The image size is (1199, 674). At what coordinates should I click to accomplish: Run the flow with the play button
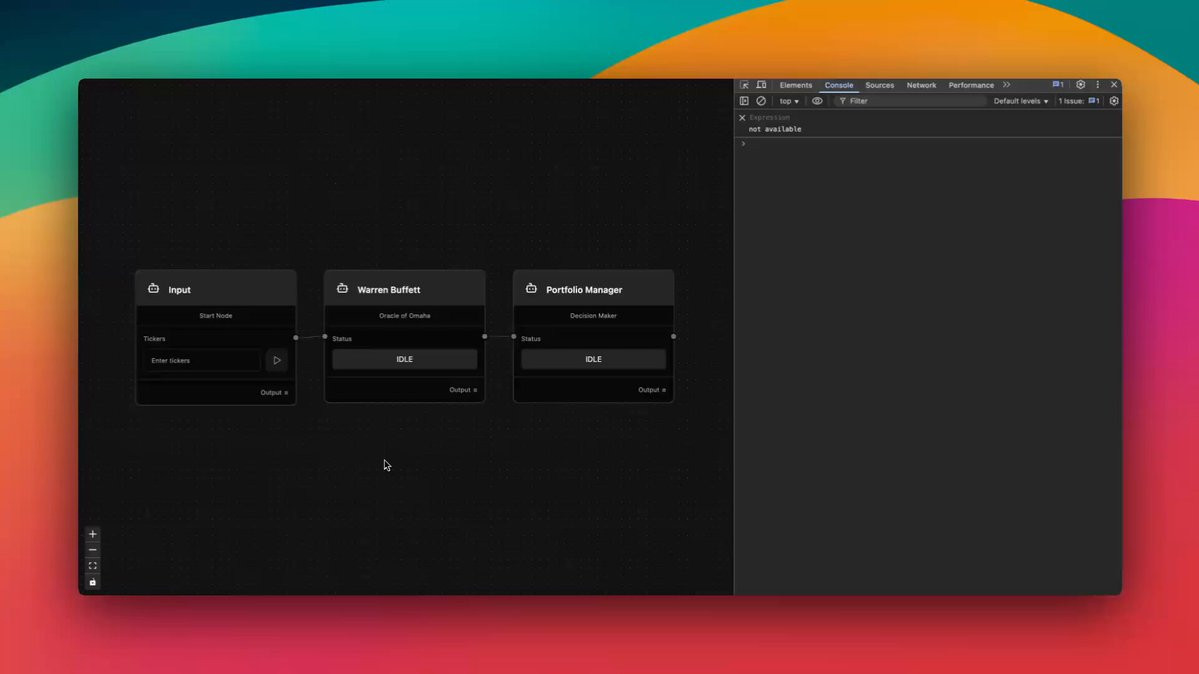[x=277, y=360]
